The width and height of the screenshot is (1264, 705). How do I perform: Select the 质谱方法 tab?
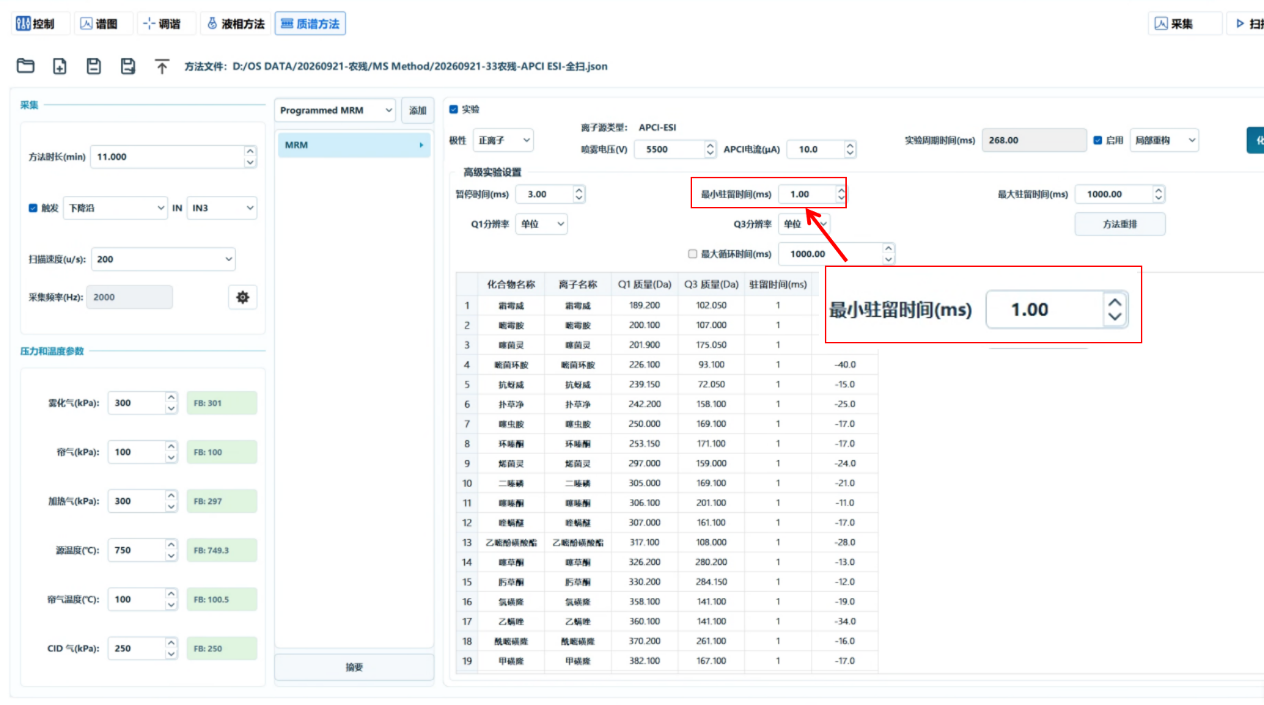(x=310, y=24)
